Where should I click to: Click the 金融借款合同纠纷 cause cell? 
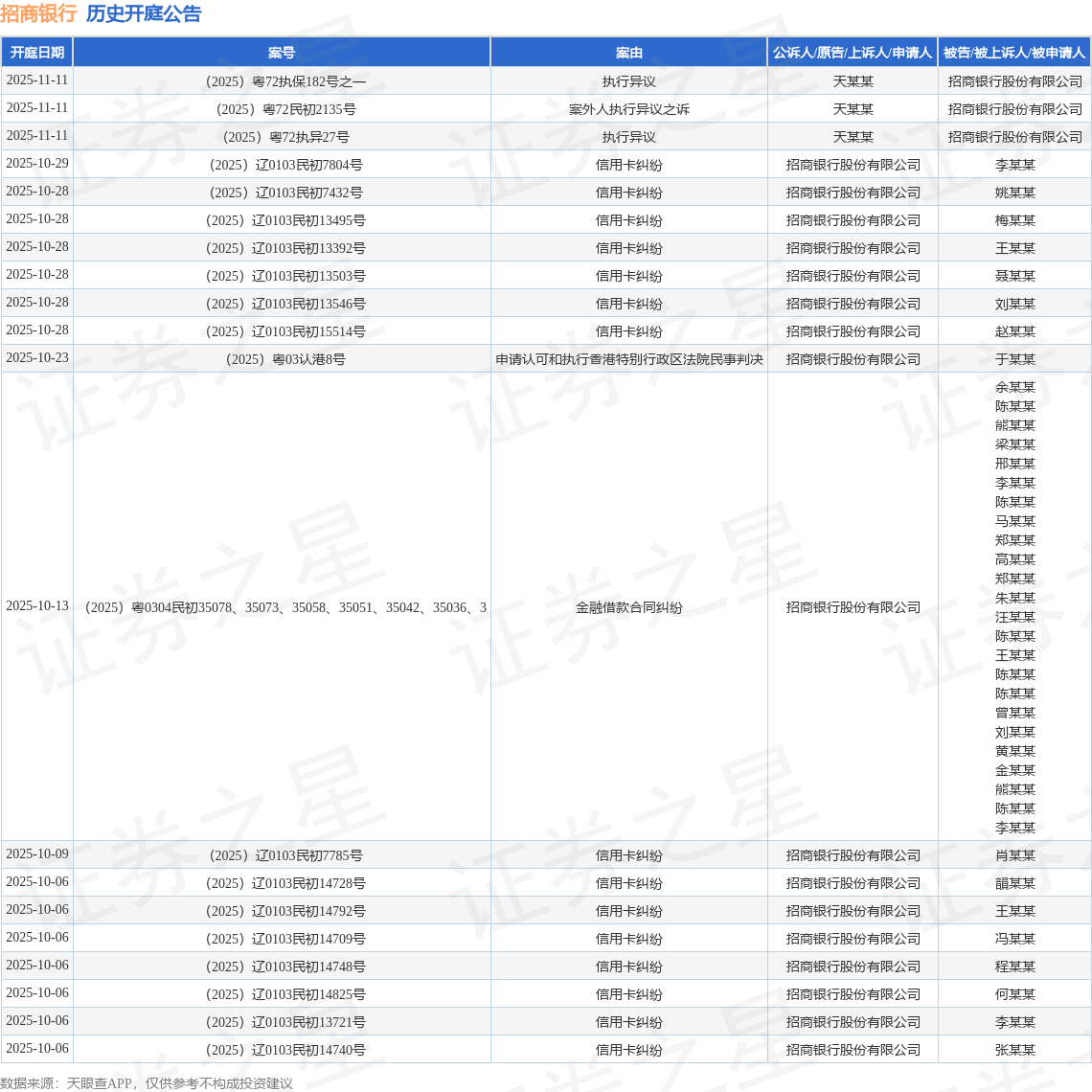tap(629, 608)
